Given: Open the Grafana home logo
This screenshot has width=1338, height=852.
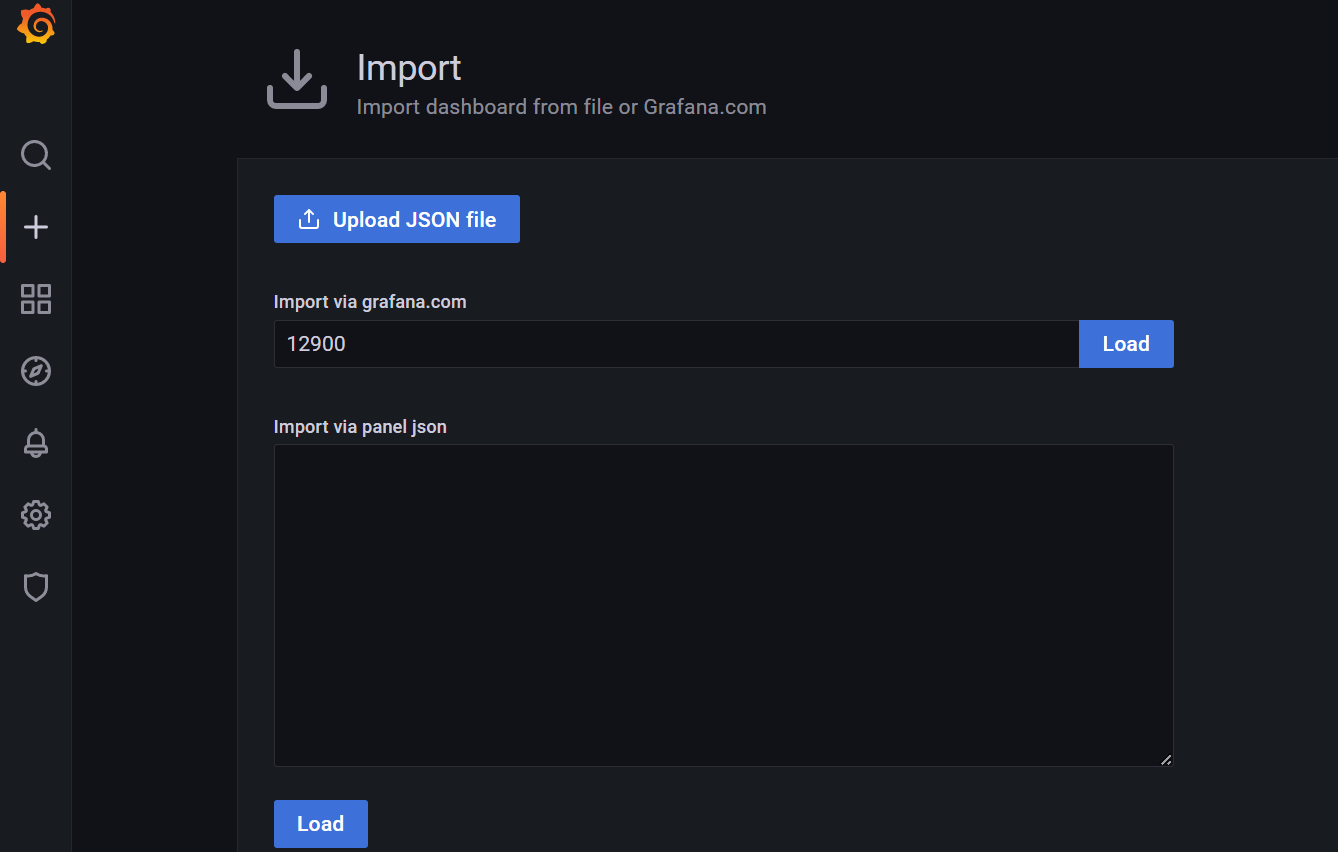Looking at the screenshot, I should pos(36,25).
